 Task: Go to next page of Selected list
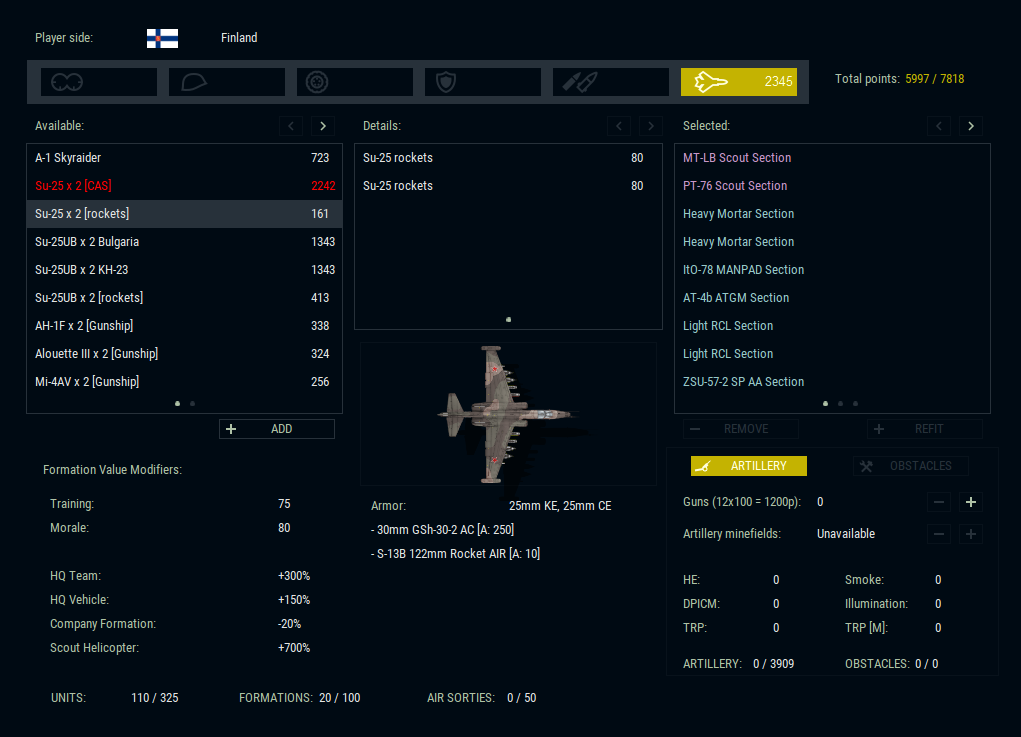click(971, 126)
